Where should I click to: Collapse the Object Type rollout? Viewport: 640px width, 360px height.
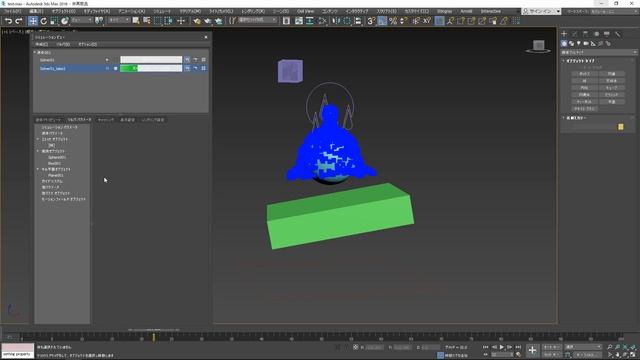(564, 60)
